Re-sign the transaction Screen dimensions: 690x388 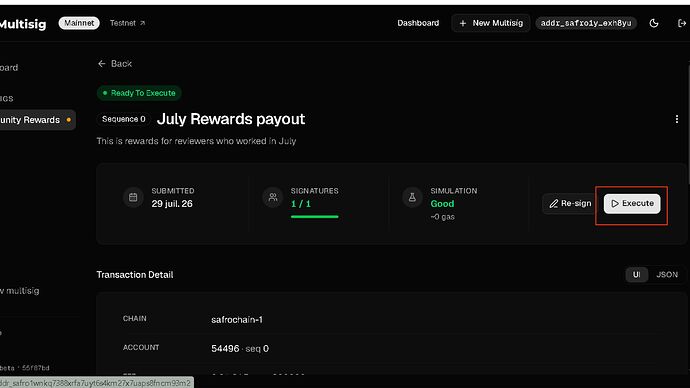click(x=570, y=204)
